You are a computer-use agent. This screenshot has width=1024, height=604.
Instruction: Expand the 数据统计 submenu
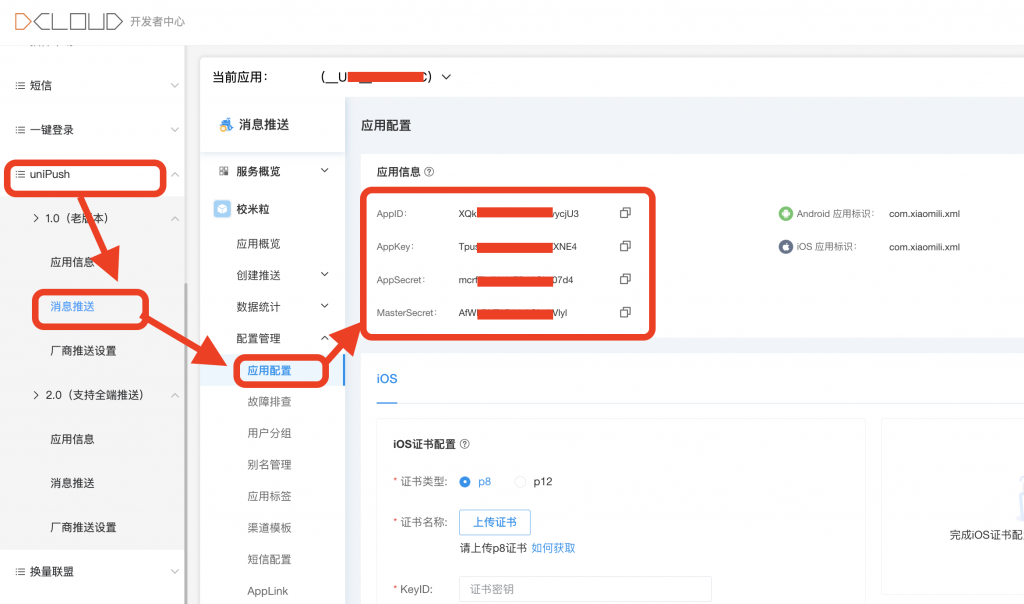324,306
